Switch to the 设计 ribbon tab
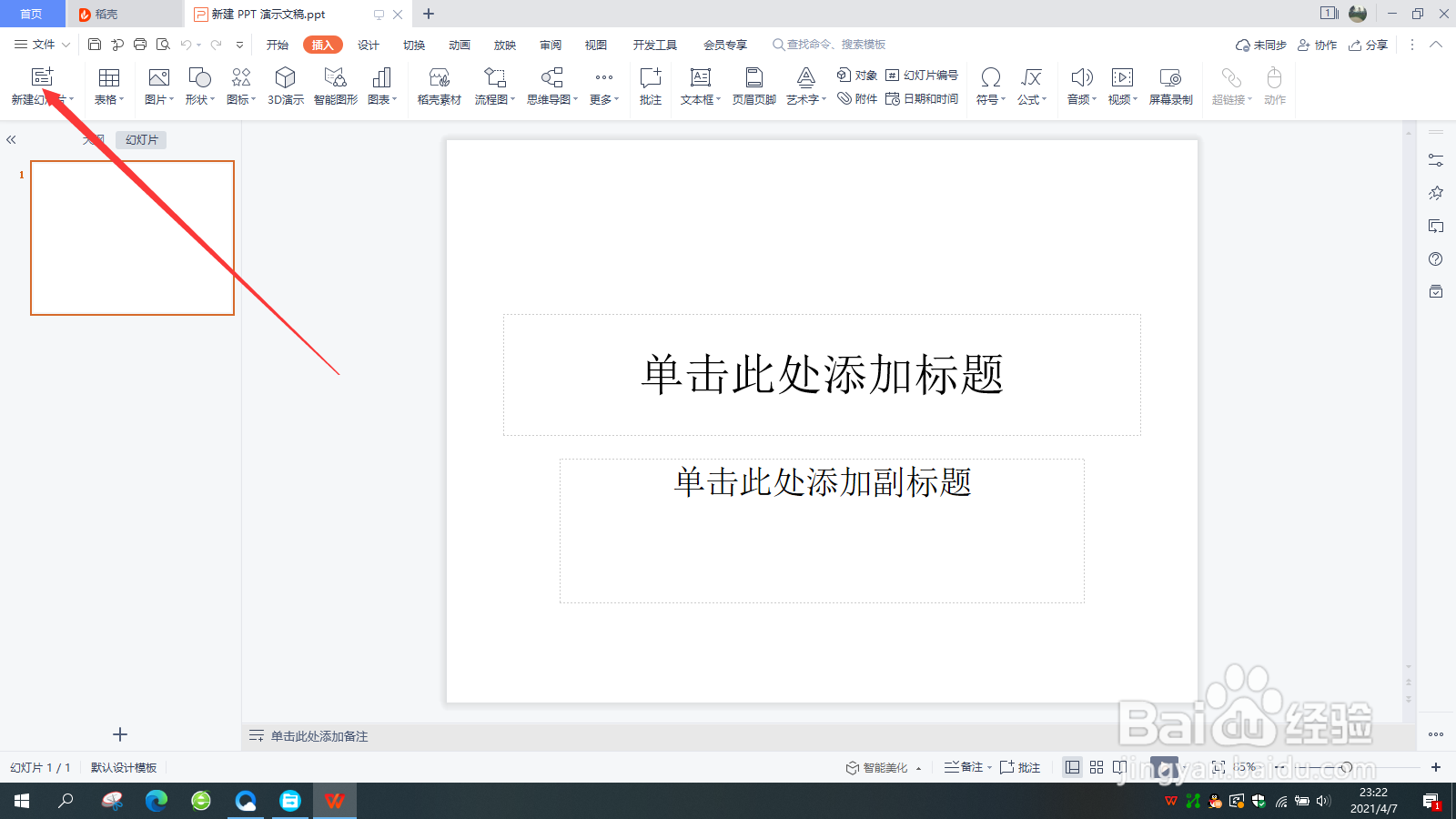 pyautogui.click(x=368, y=44)
